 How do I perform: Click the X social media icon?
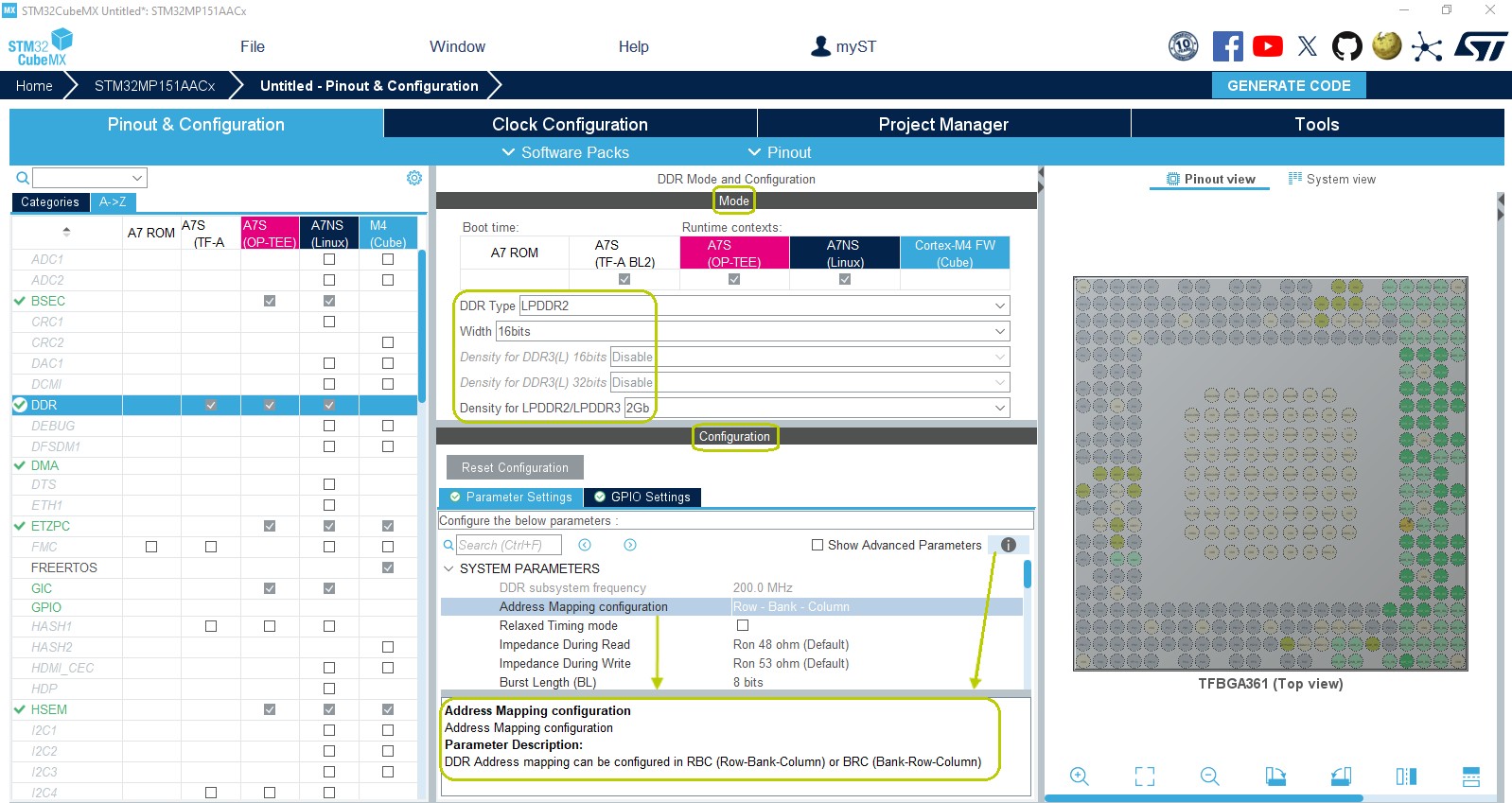tap(1308, 46)
